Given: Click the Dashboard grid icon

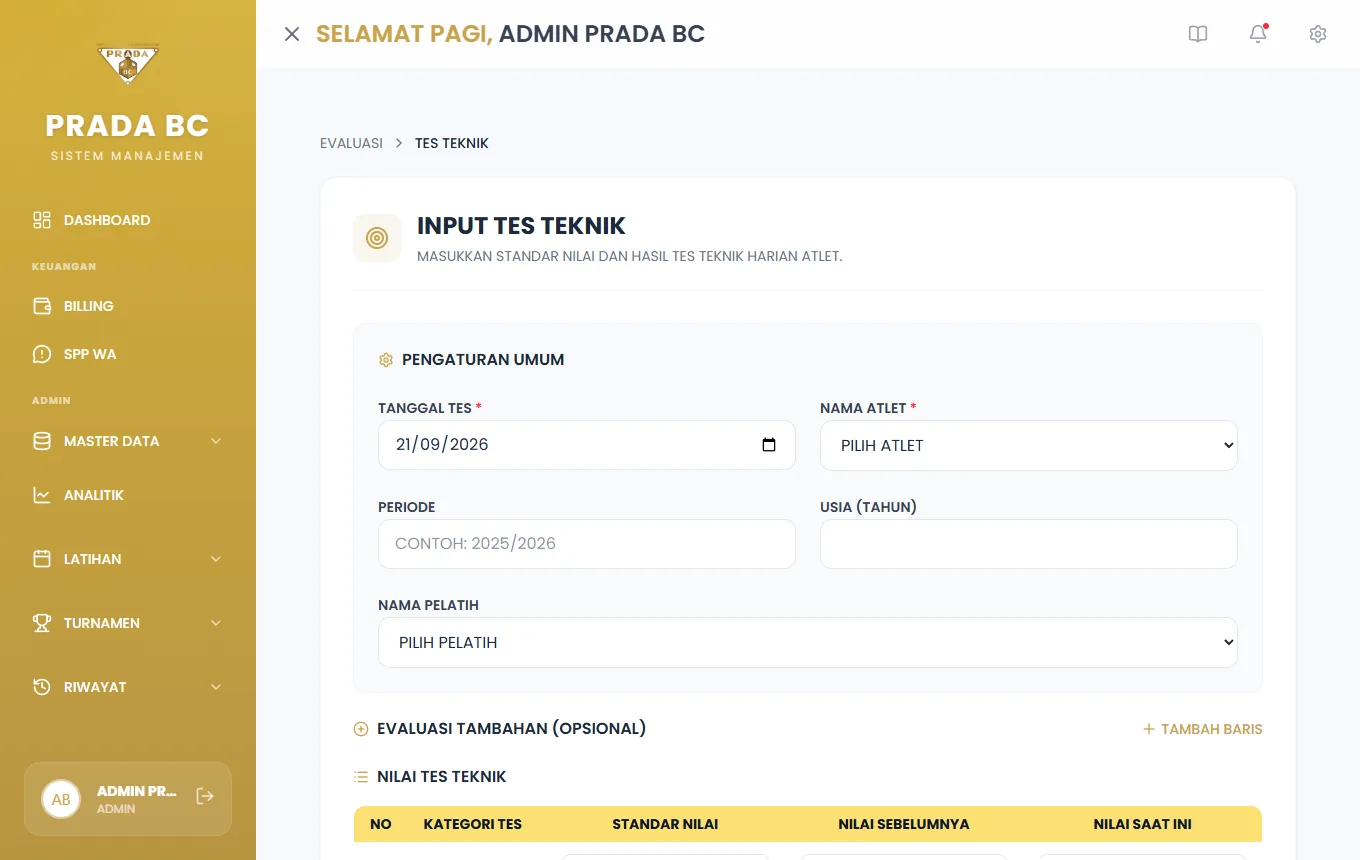Looking at the screenshot, I should coord(42,220).
